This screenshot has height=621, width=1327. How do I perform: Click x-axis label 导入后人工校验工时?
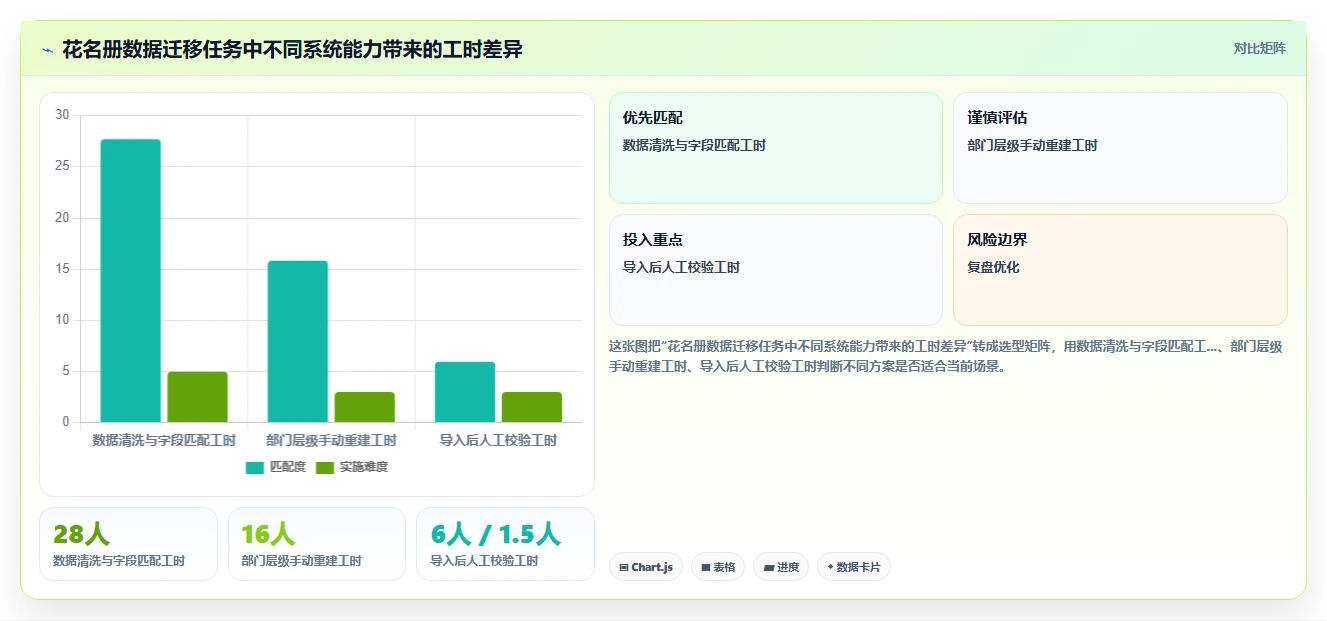point(498,440)
